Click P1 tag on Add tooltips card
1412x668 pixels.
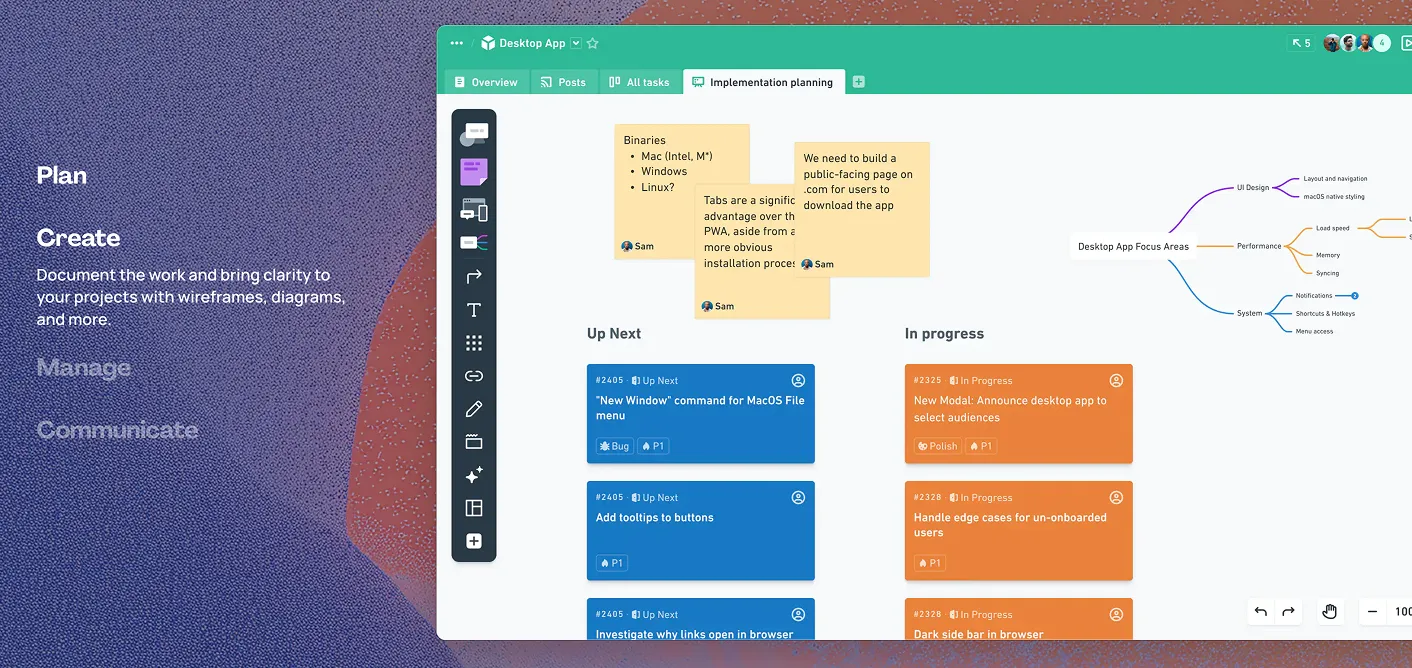click(x=611, y=563)
